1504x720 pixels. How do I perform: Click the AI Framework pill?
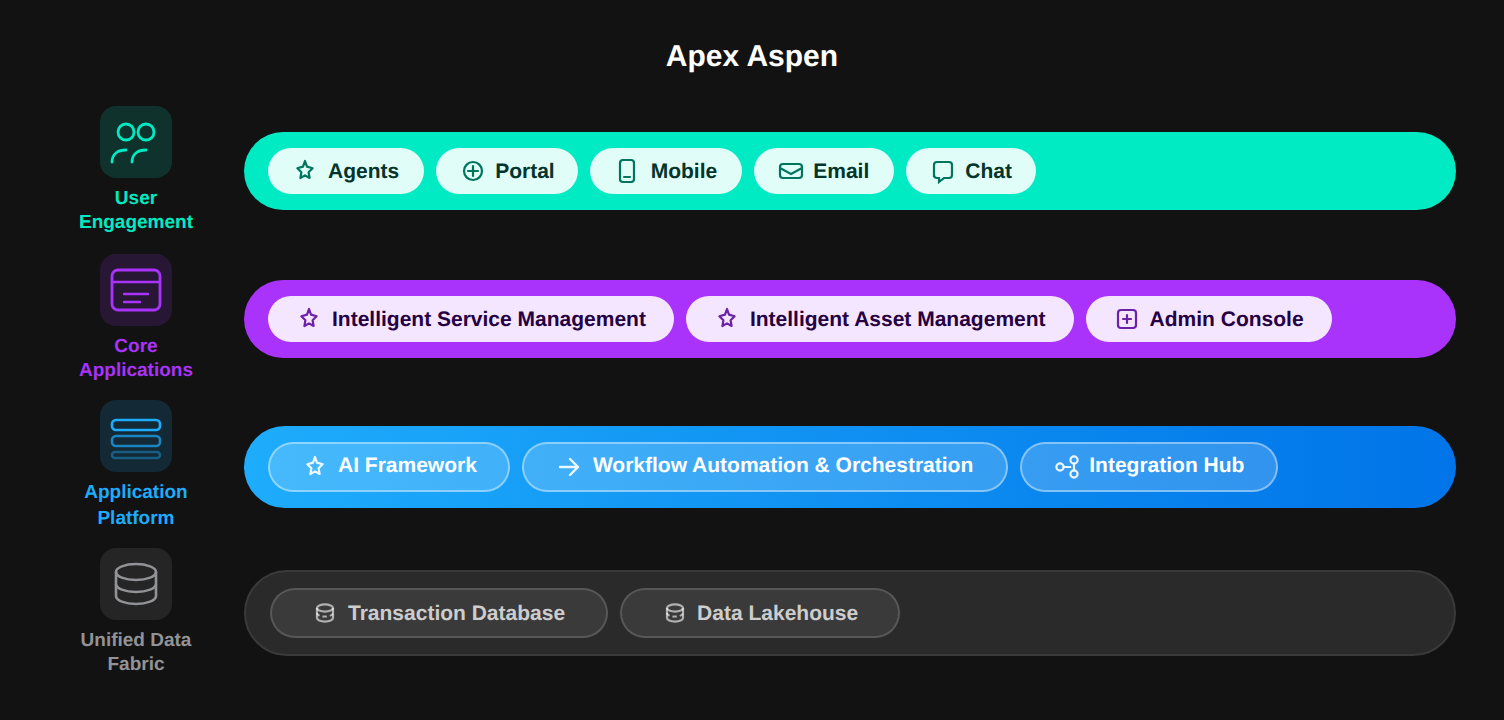click(388, 465)
